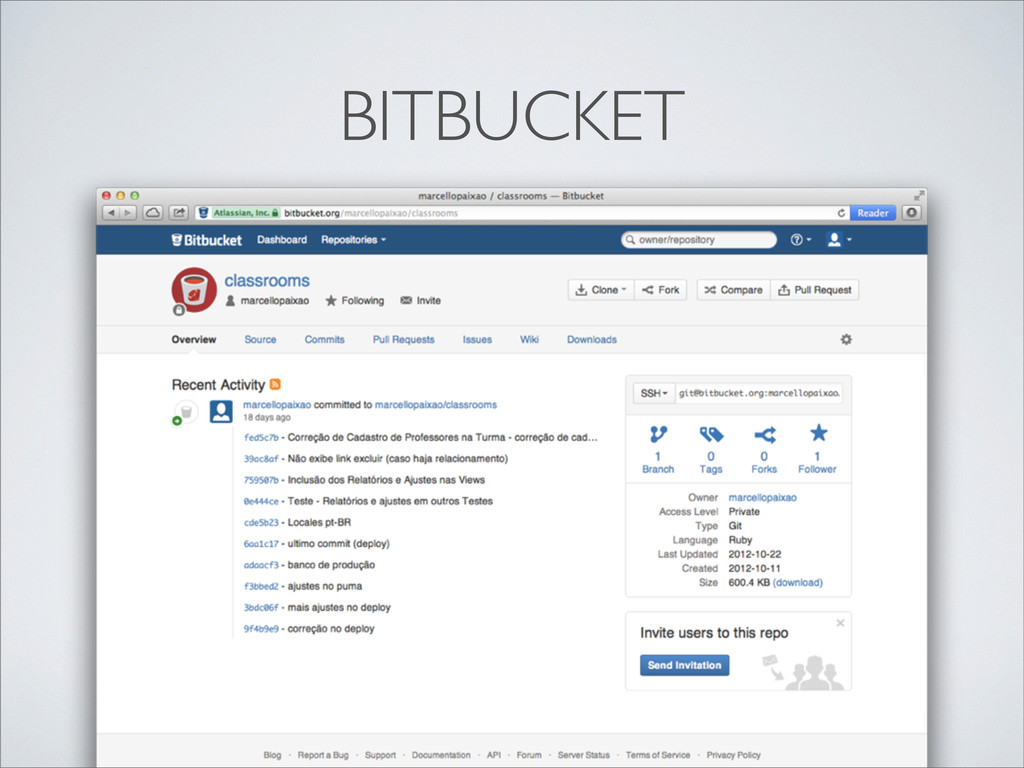1024x768 pixels.
Task: Click the Recent Activity RSS feed icon
Action: point(275,384)
